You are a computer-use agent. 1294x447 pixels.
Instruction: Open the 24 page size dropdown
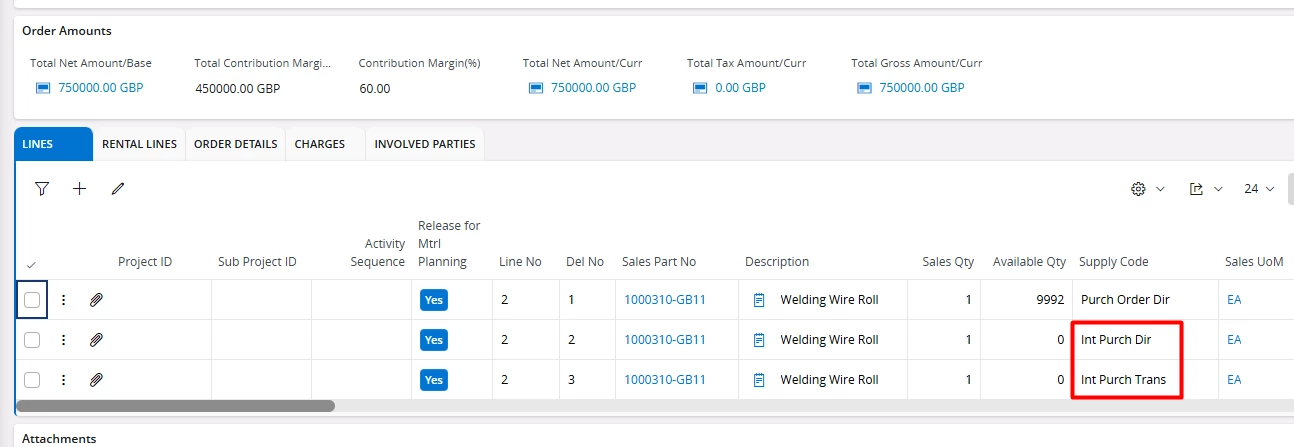pyautogui.click(x=1259, y=188)
